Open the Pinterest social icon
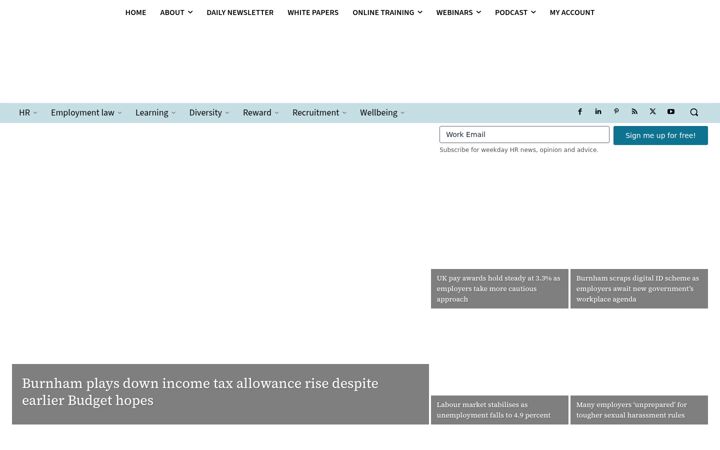 [x=616, y=112]
